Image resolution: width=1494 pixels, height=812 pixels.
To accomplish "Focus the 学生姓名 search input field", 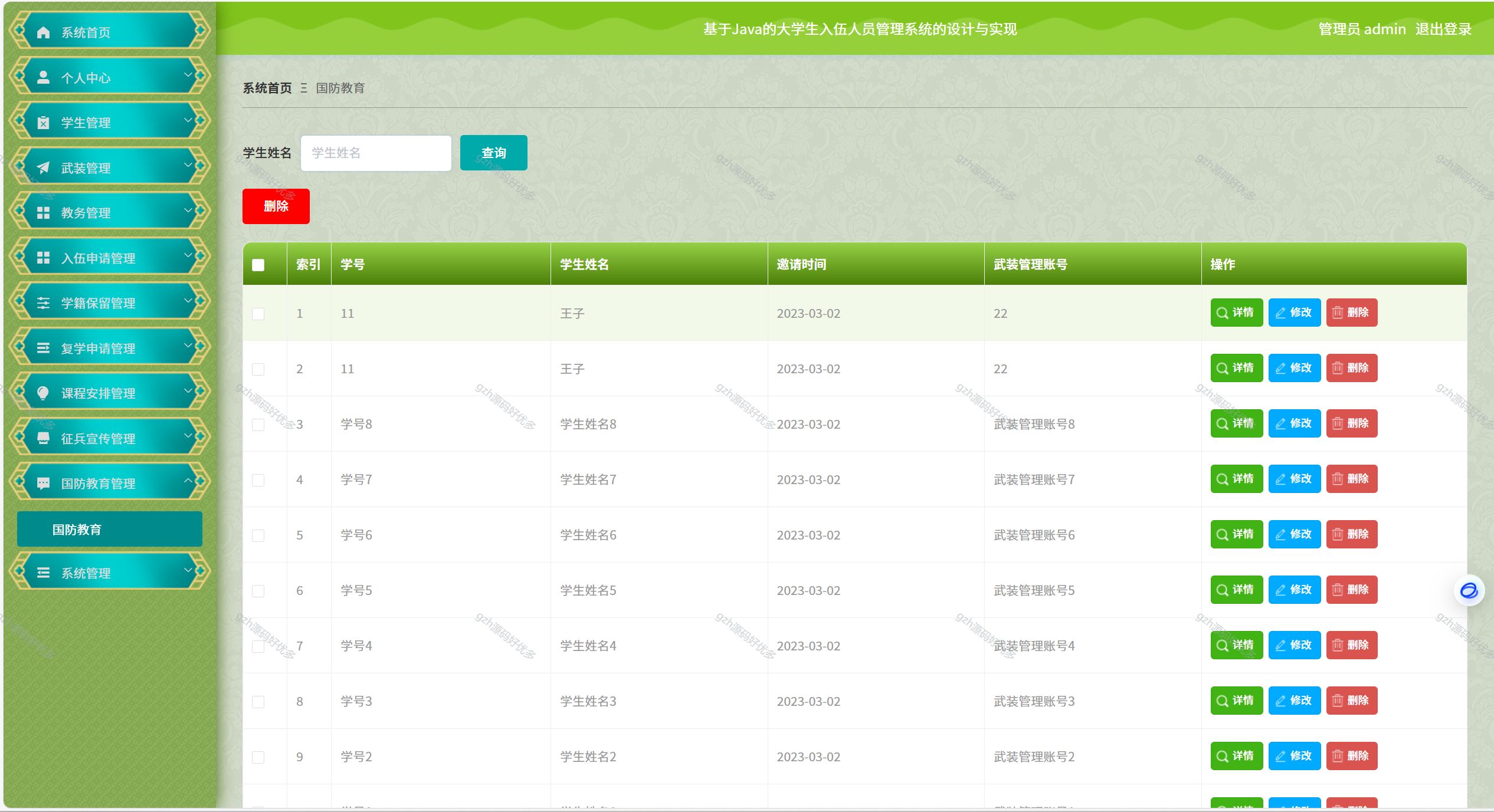I will coord(376,153).
